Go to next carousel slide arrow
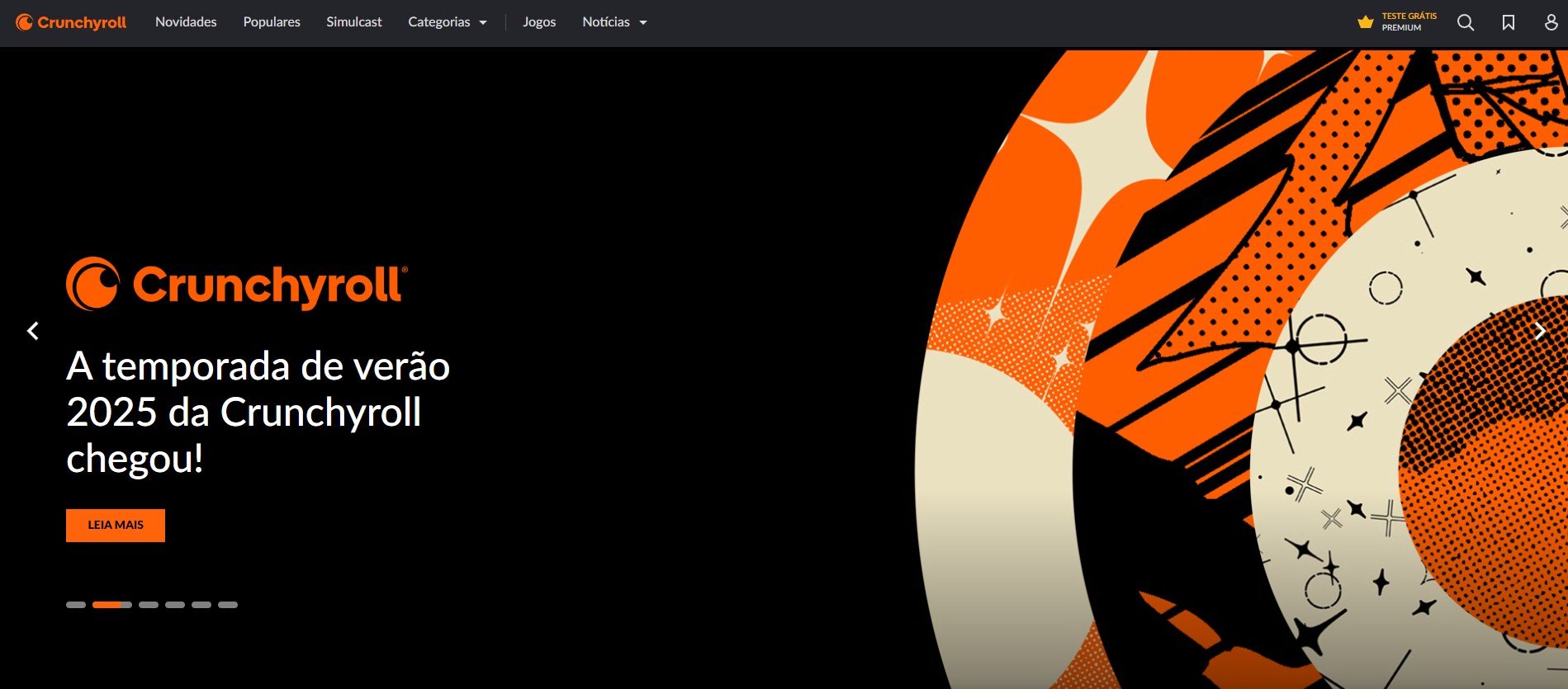This screenshot has height=689, width=1568. click(x=1540, y=331)
